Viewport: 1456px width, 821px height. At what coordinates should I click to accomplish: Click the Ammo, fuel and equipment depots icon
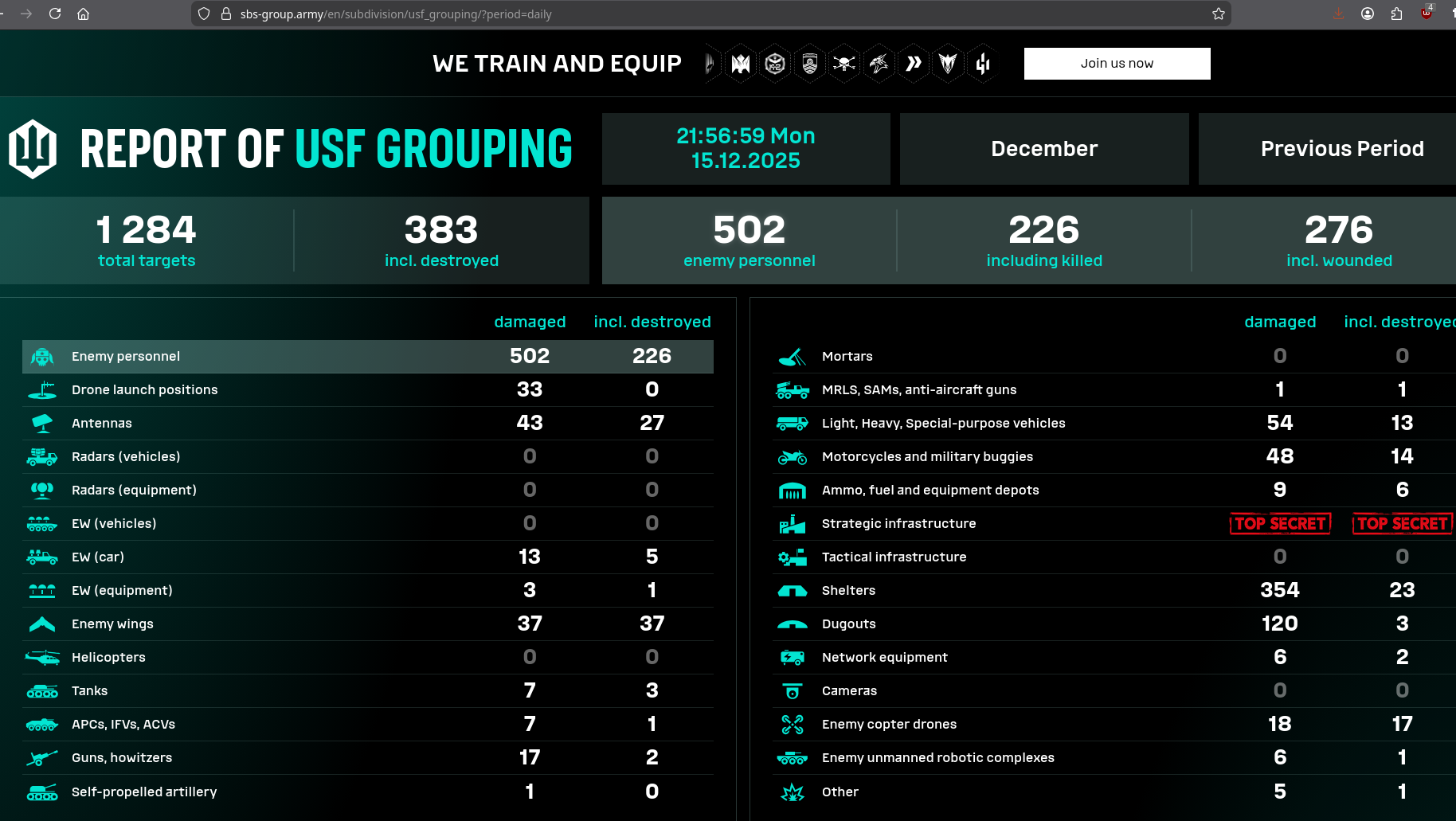pyautogui.click(x=793, y=491)
